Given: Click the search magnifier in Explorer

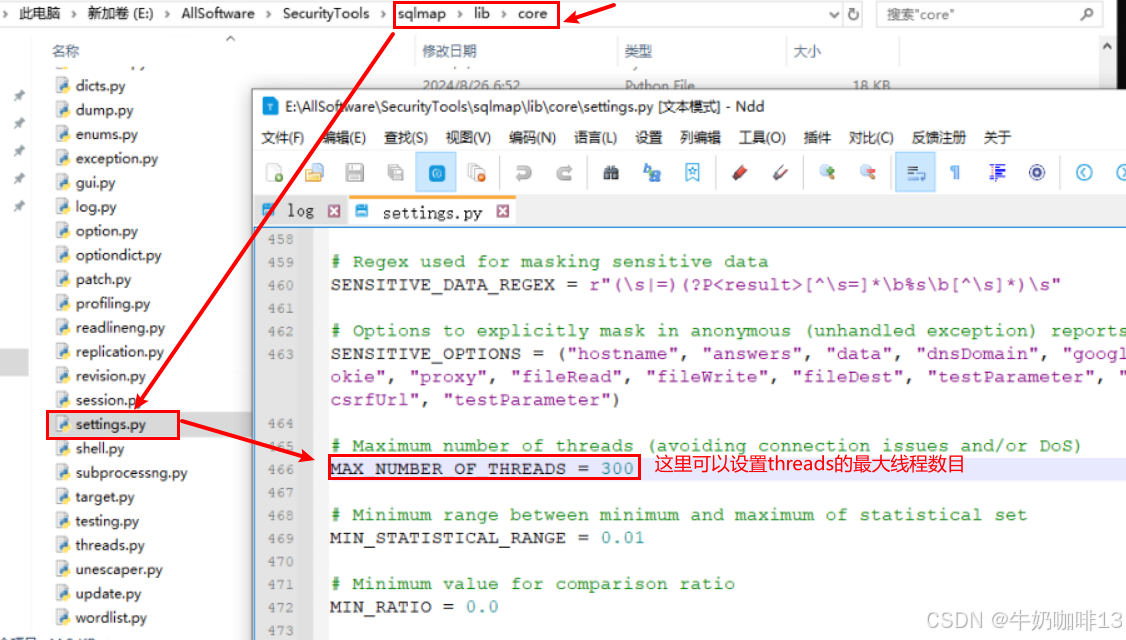Looking at the screenshot, I should click(x=1087, y=14).
